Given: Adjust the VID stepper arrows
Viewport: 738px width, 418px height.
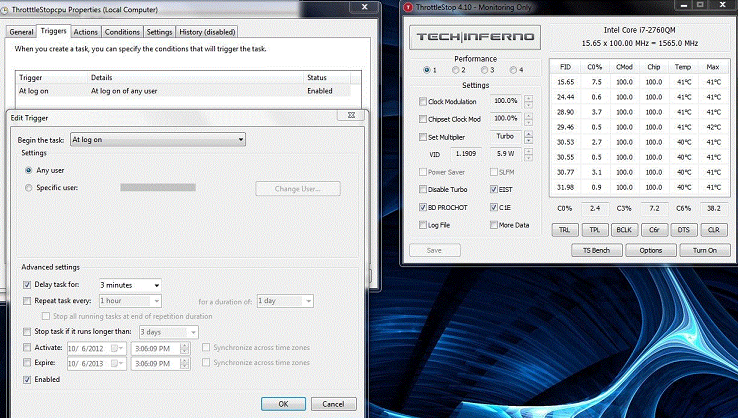Looking at the screenshot, I should point(529,154).
